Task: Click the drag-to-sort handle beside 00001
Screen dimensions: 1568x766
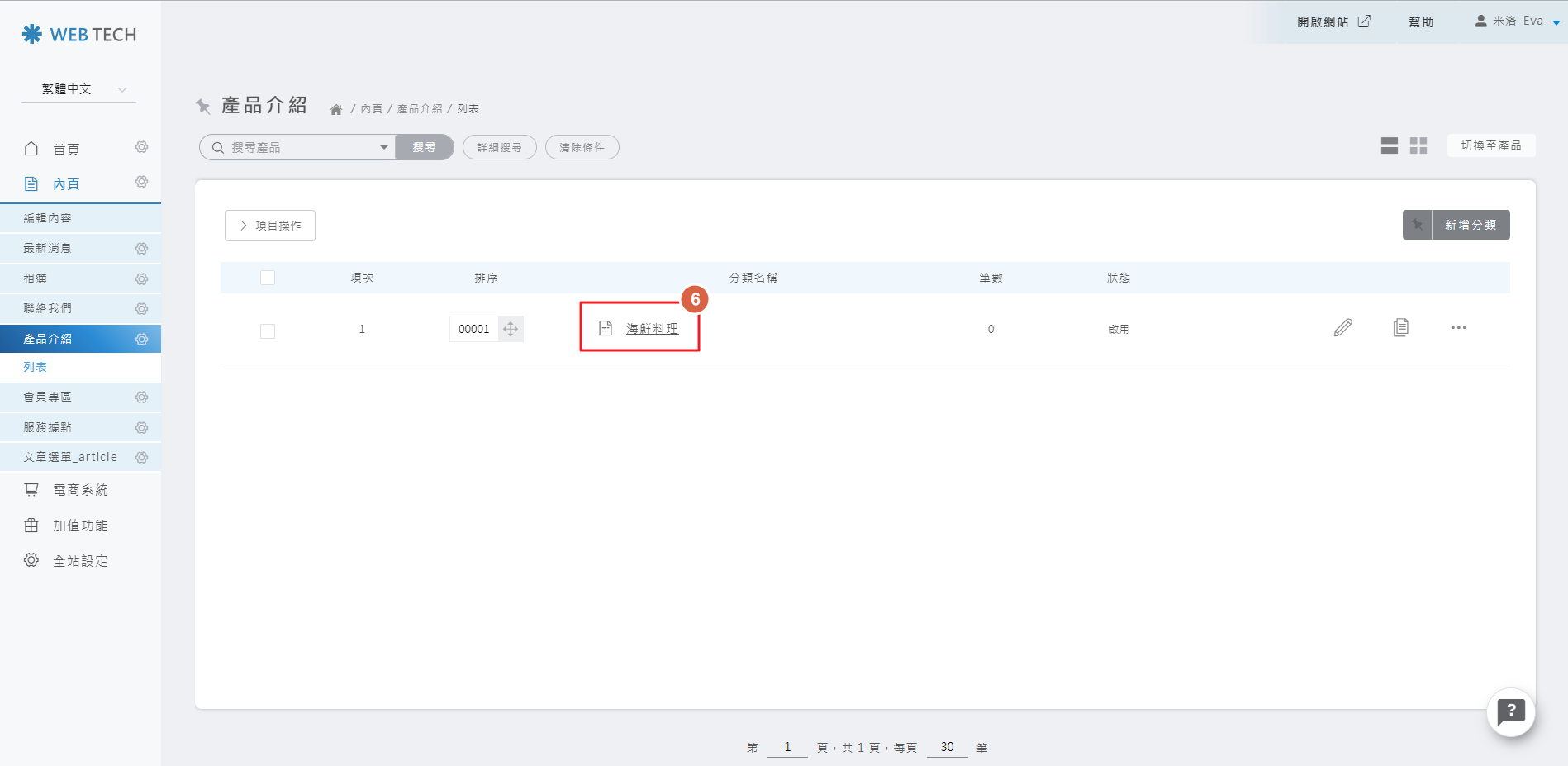Action: [511, 329]
